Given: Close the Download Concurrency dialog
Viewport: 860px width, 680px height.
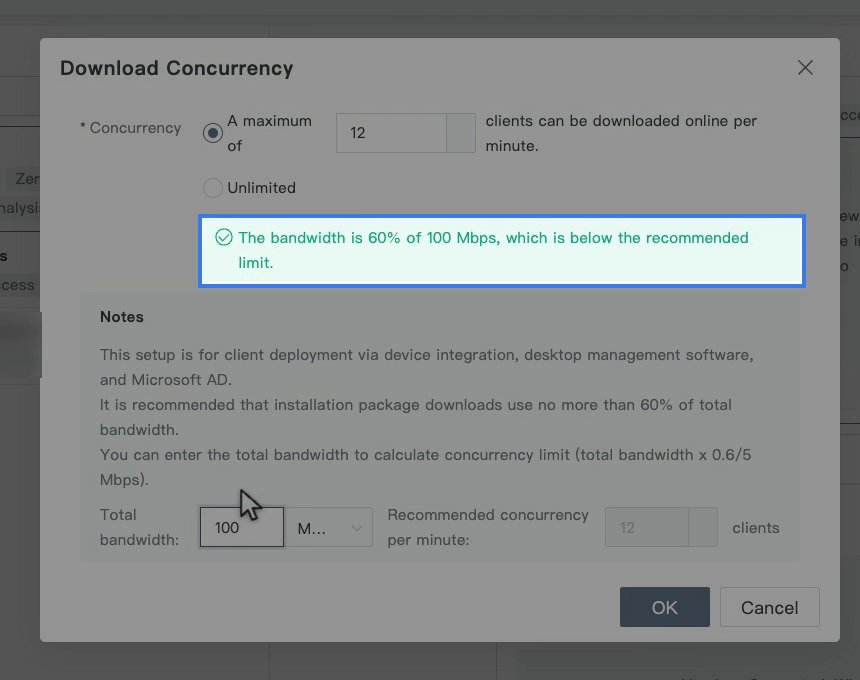Looking at the screenshot, I should tap(805, 67).
